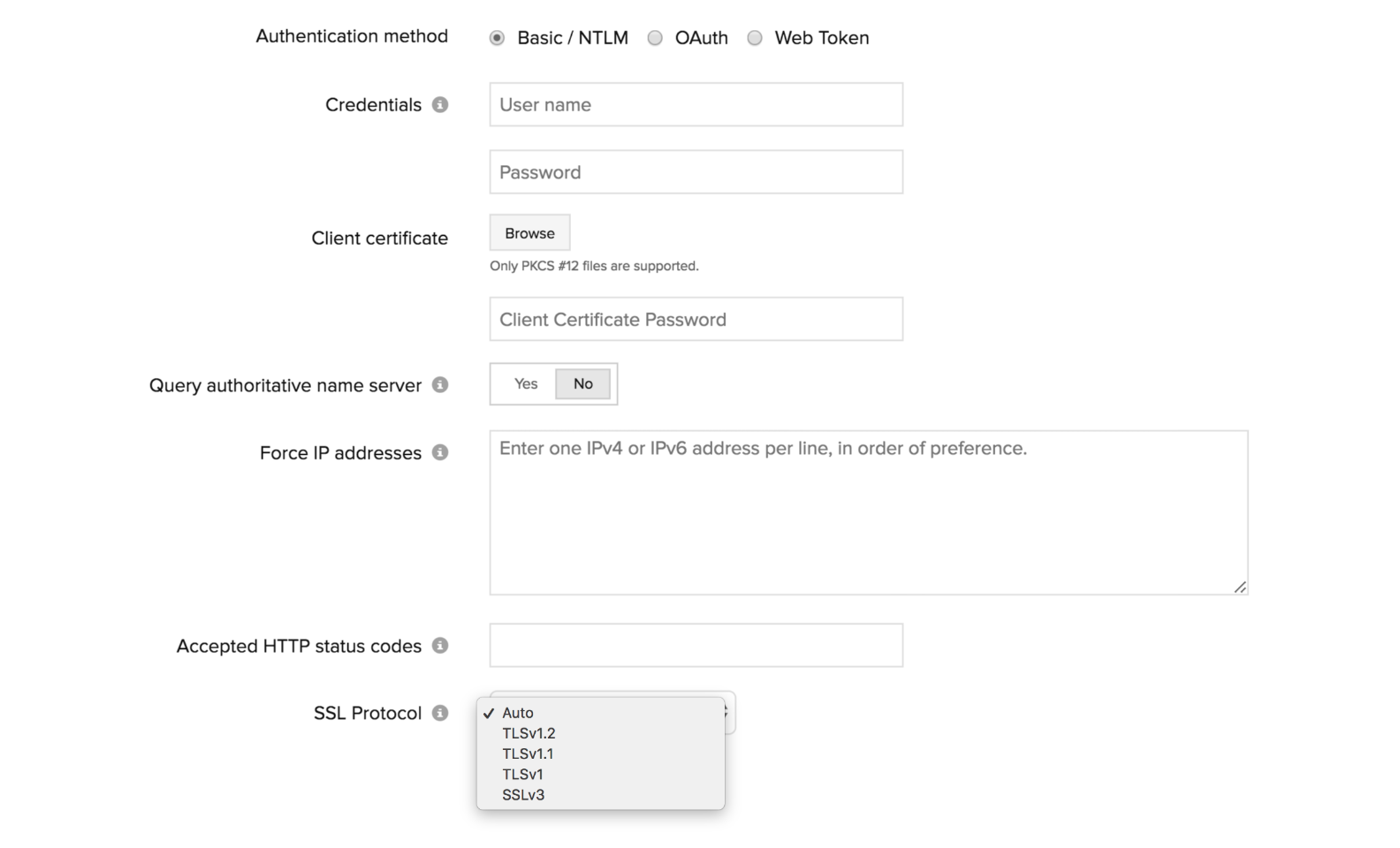Select Basic / NTLM authentication method
The height and width of the screenshot is (848, 1400).
[x=498, y=38]
